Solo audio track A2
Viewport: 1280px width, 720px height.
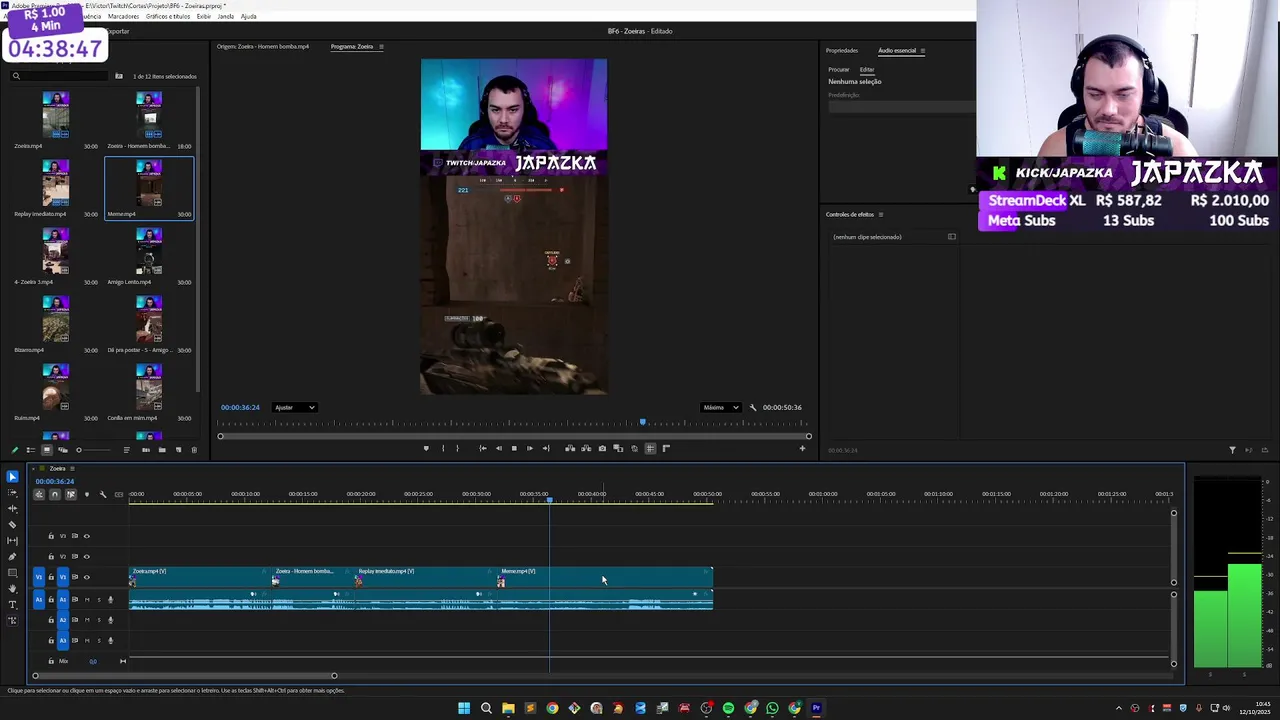[x=98, y=620]
